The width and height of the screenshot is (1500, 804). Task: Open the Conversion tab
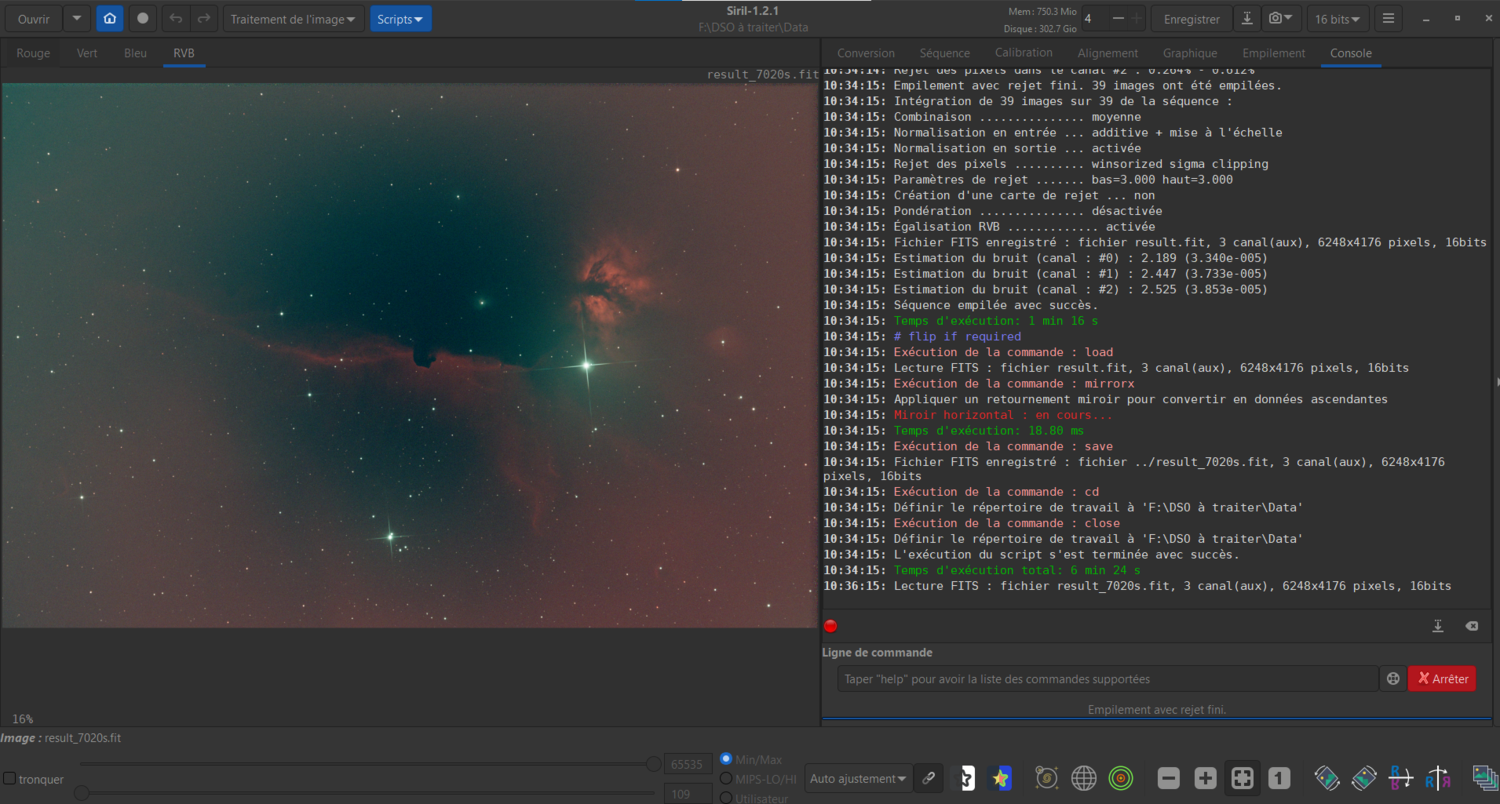coord(866,53)
